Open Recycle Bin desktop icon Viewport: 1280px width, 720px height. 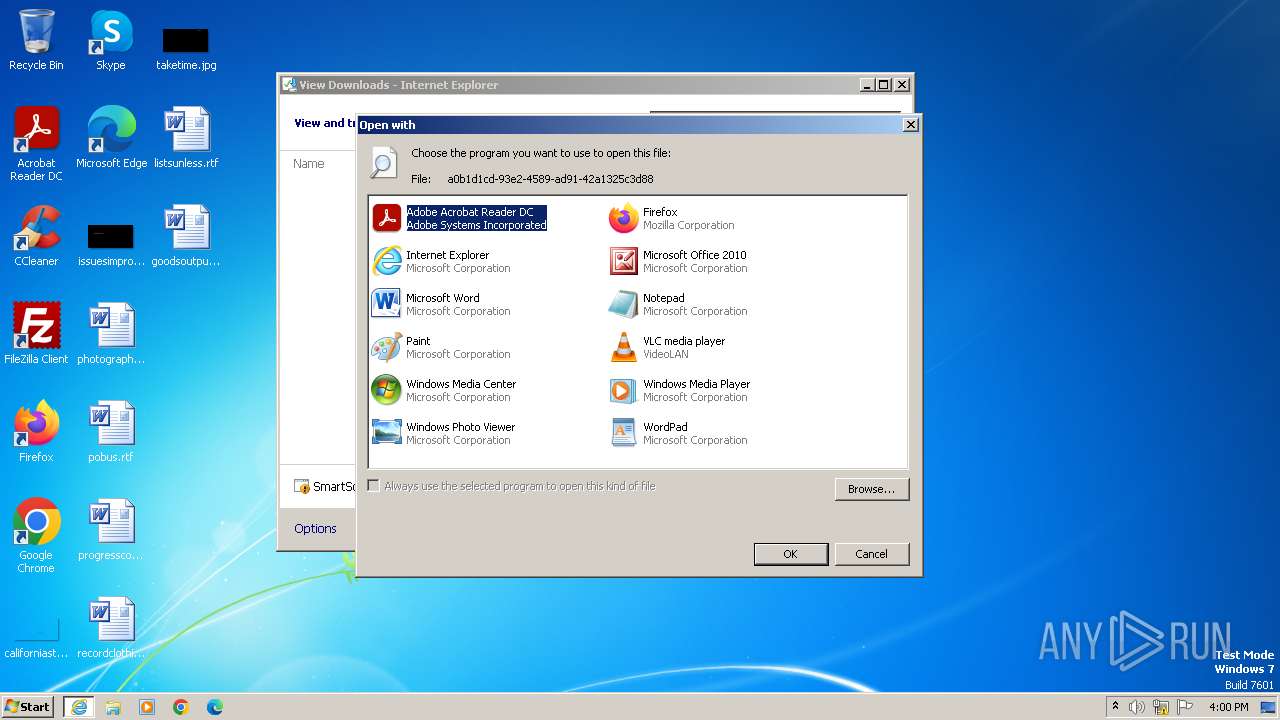(36, 40)
